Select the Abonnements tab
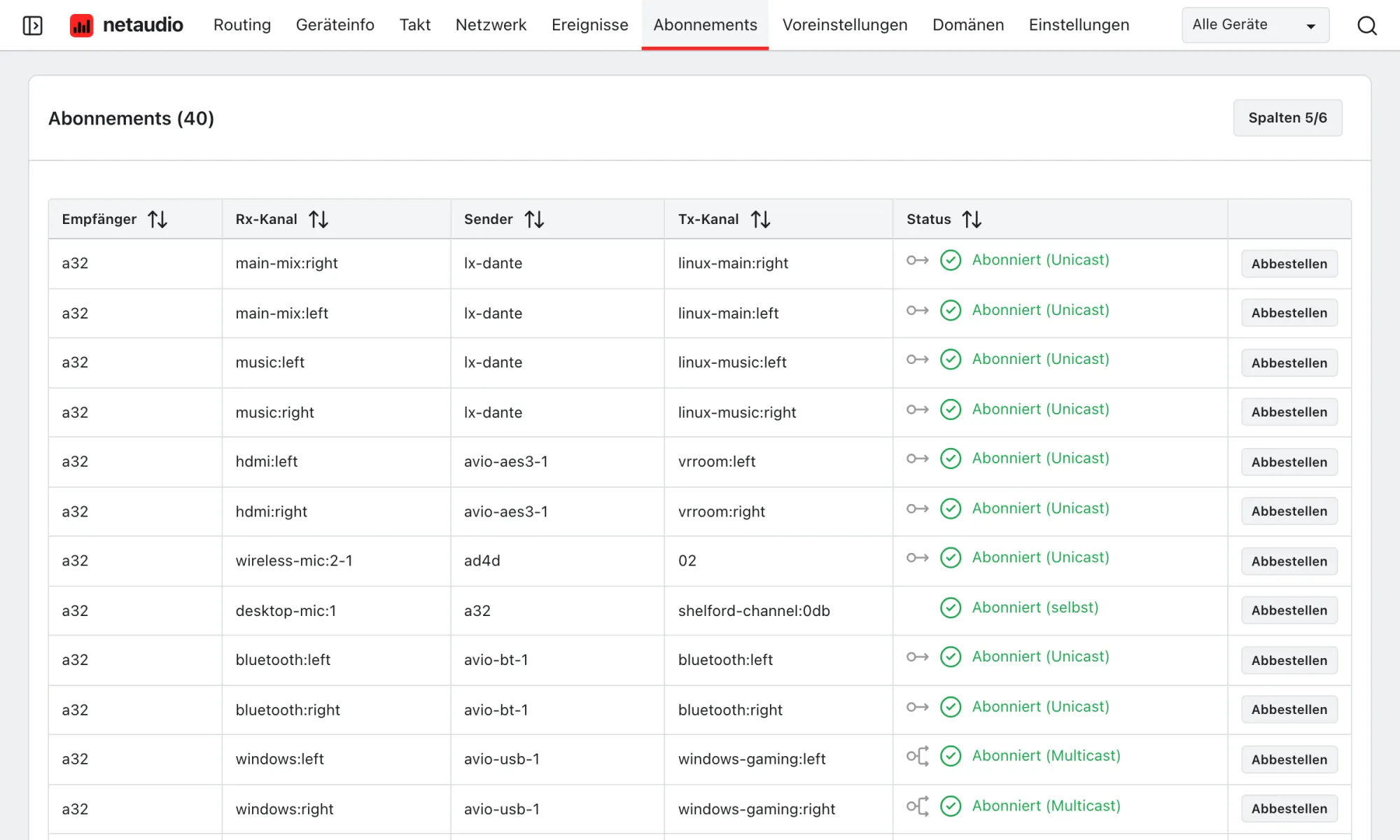Viewport: 1400px width, 840px height. click(x=705, y=25)
